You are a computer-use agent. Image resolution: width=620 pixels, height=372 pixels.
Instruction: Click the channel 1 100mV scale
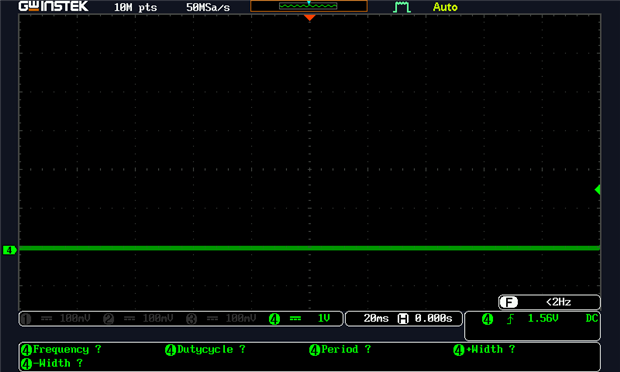click(75, 318)
